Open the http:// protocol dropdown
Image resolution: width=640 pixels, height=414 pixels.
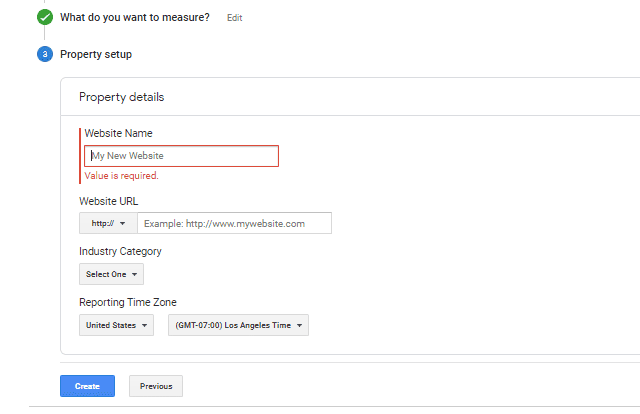108,223
